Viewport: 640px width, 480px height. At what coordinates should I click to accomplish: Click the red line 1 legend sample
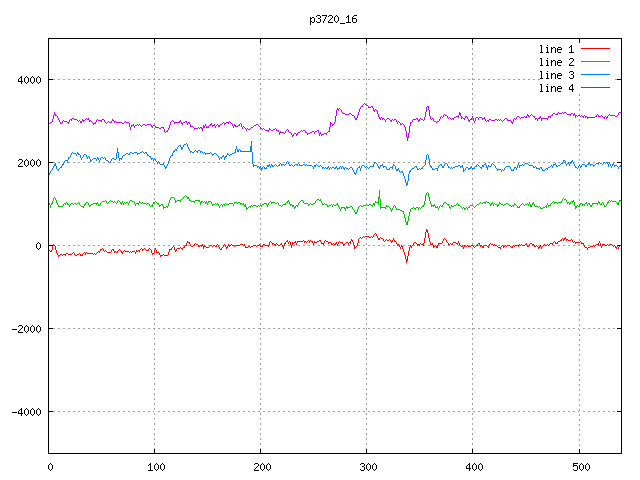click(595, 48)
